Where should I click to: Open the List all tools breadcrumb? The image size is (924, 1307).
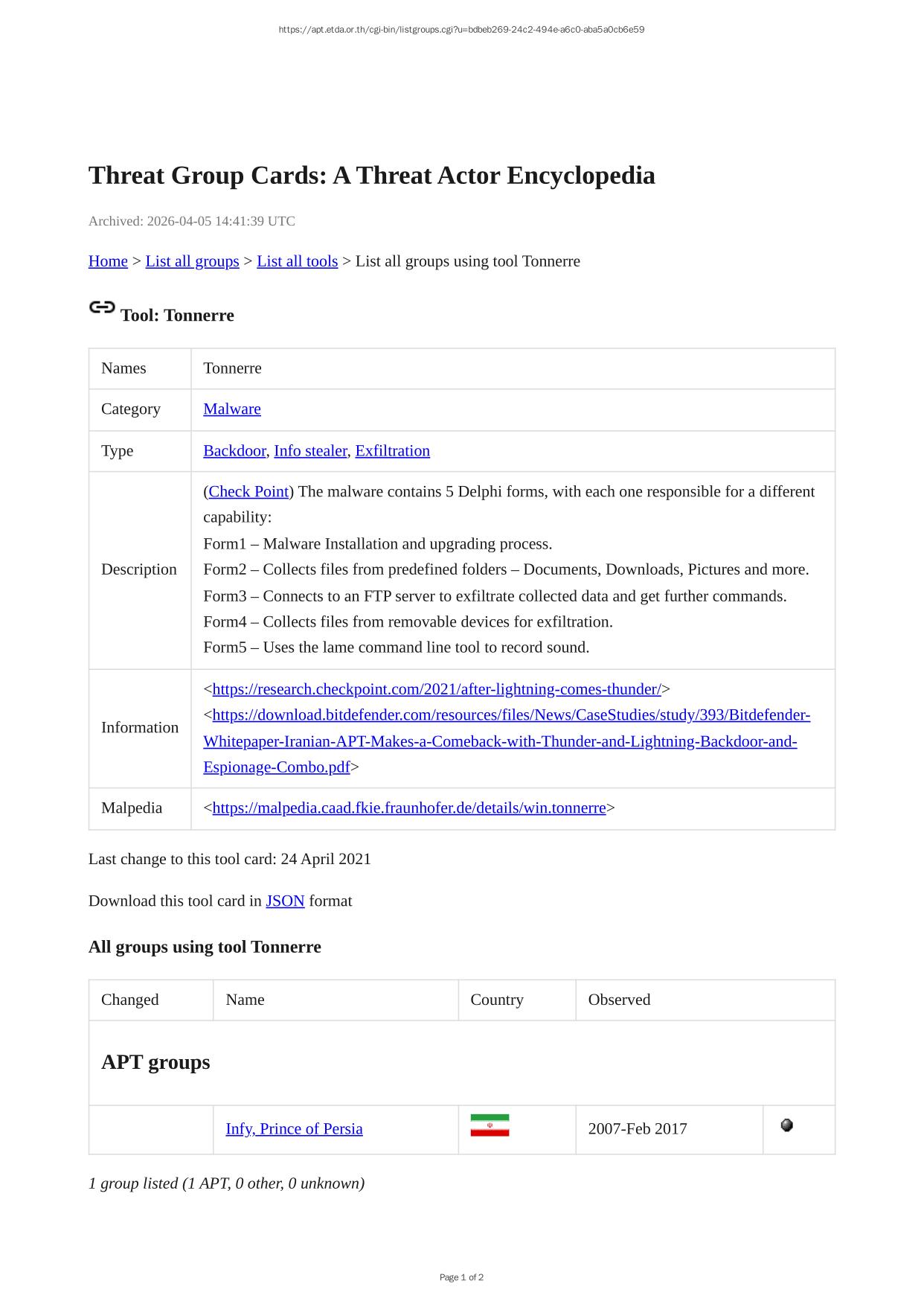[297, 261]
